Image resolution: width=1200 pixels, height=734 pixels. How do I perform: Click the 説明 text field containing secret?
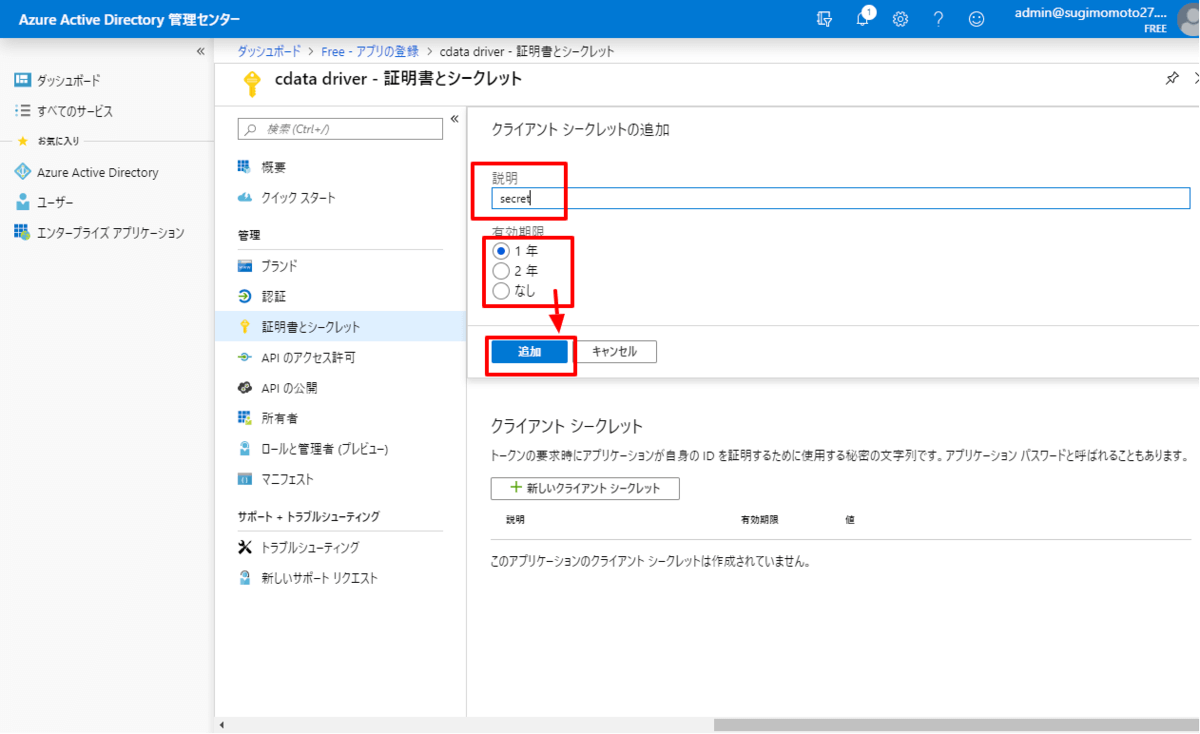point(840,198)
